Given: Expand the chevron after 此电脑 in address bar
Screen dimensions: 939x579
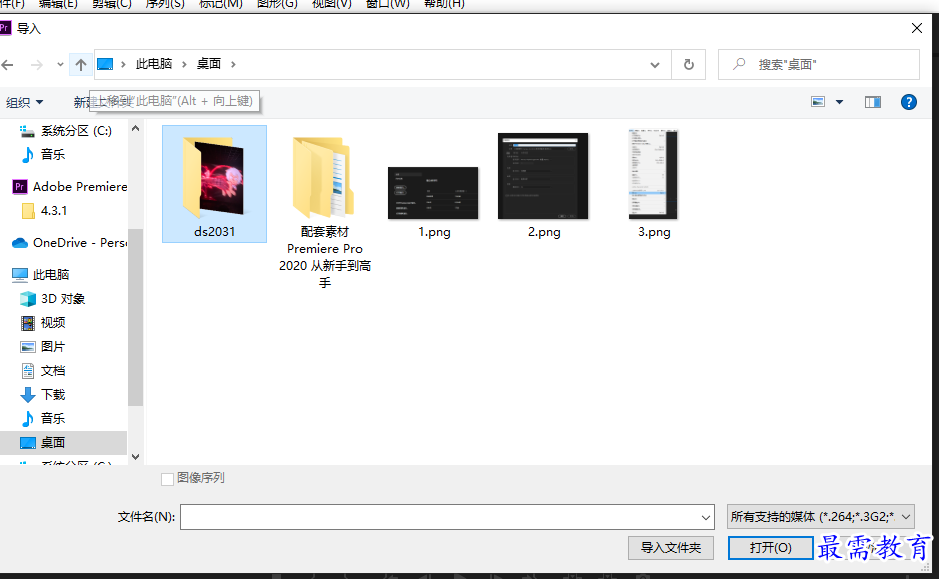Looking at the screenshot, I should point(184,64).
